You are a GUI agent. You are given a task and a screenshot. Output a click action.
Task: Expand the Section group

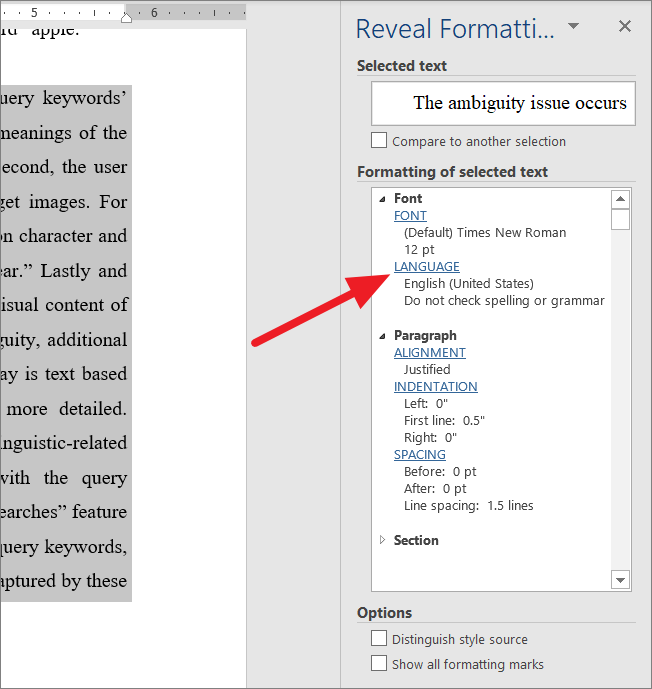pyautogui.click(x=382, y=540)
